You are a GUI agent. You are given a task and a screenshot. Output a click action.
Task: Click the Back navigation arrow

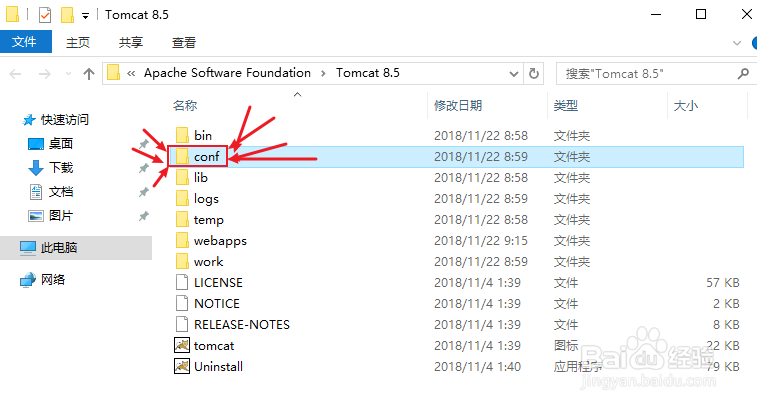pos(15,74)
